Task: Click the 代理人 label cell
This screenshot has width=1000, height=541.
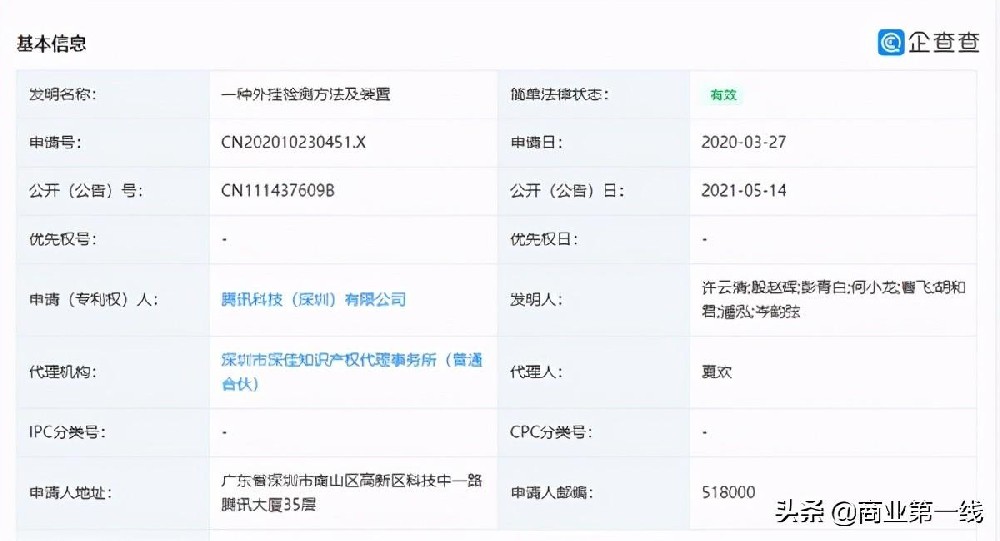Action: 594,372
